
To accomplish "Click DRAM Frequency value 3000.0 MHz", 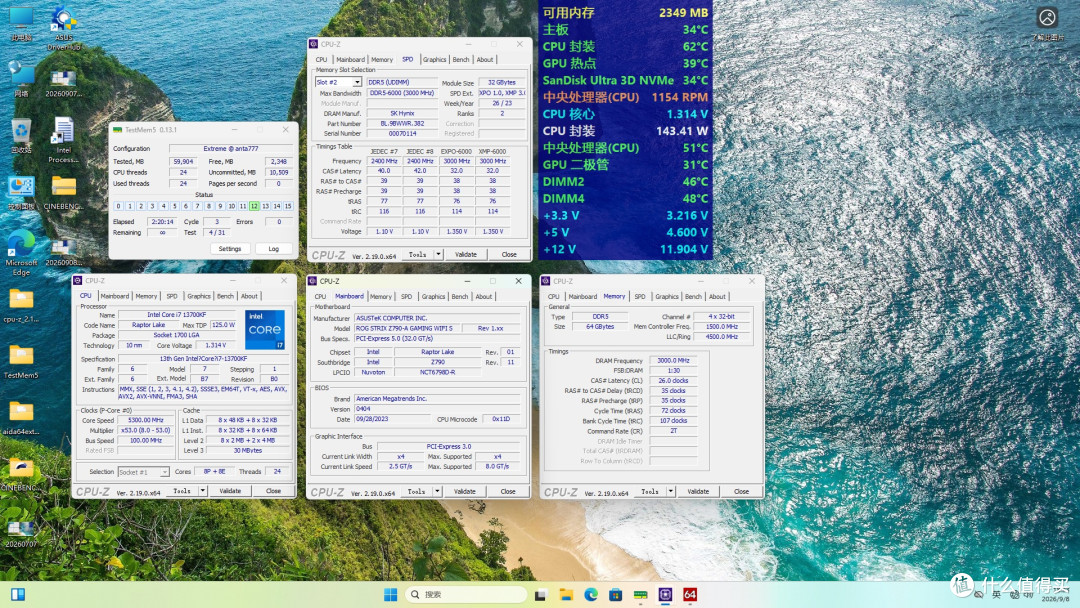I will pyautogui.click(x=673, y=360).
